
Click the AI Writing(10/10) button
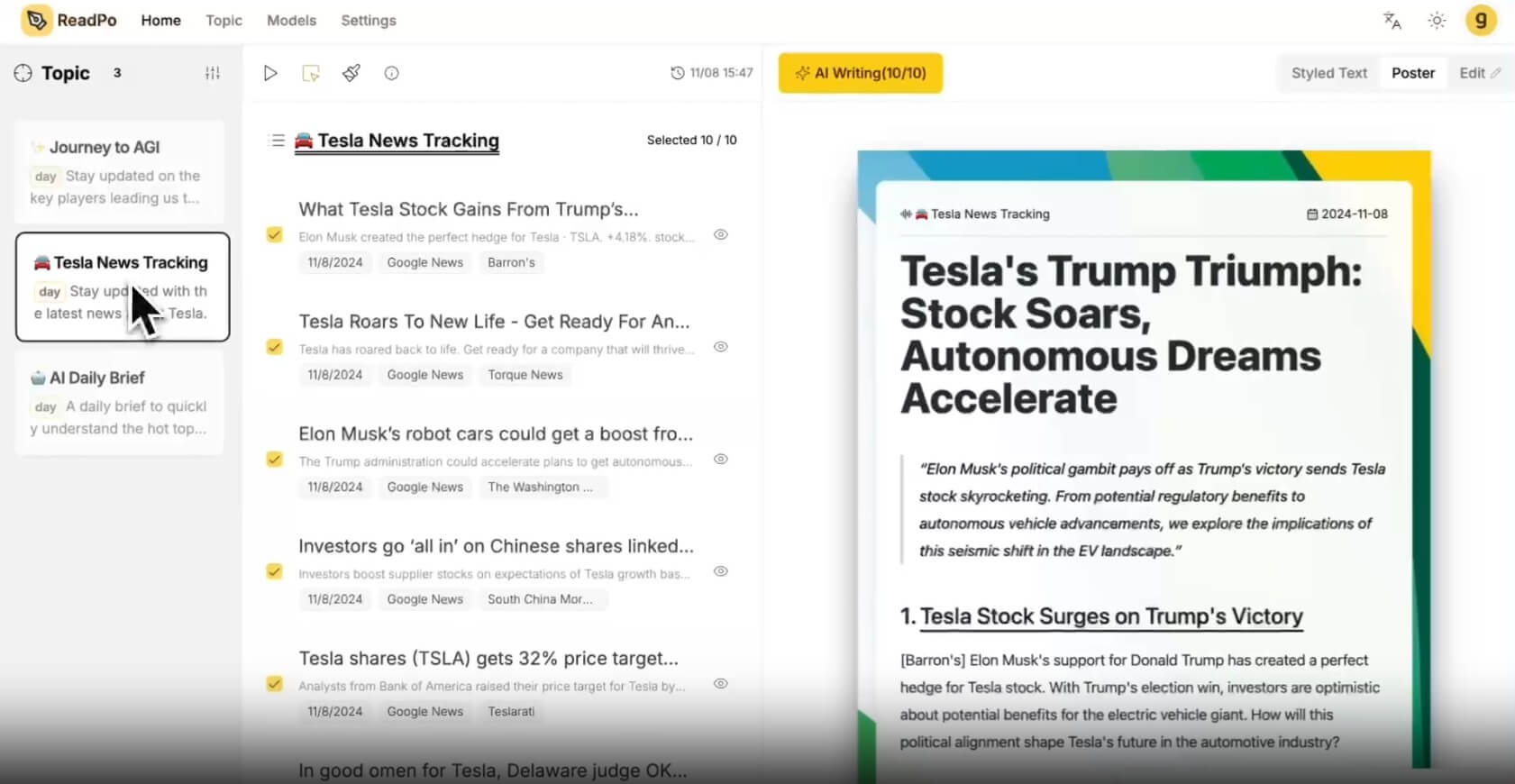(x=861, y=73)
